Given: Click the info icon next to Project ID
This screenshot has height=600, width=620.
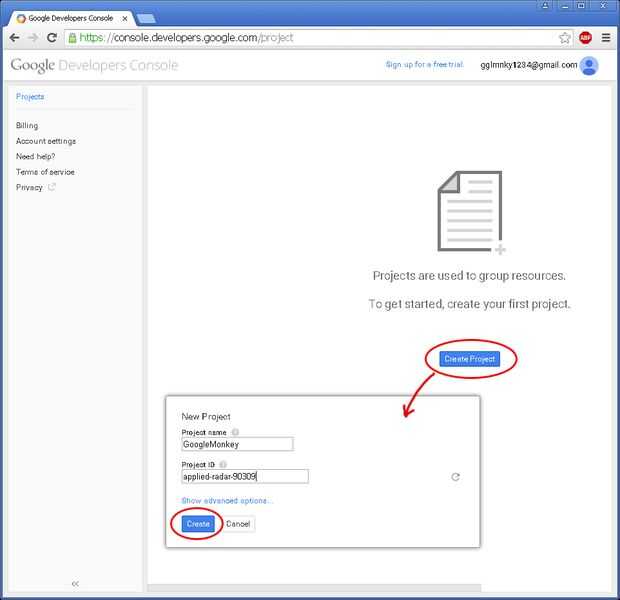Looking at the screenshot, I should [x=223, y=464].
